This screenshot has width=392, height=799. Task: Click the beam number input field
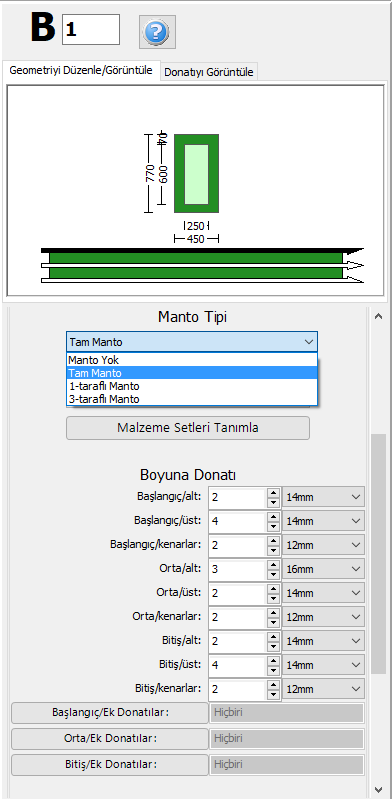[91, 30]
